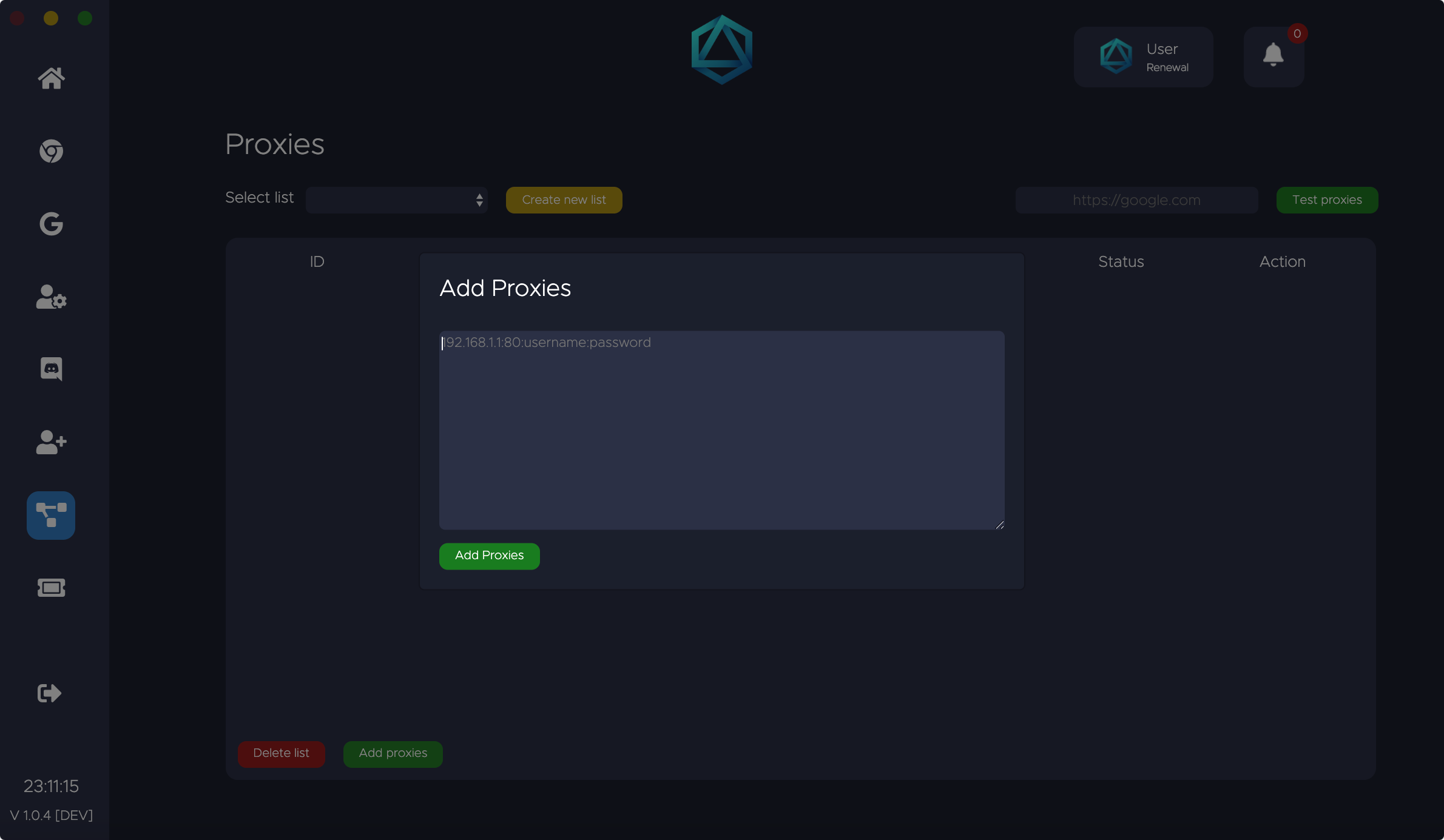Image resolution: width=1444 pixels, height=840 pixels.
Task: Open the ticket icon in sidebar
Action: pyautogui.click(x=51, y=587)
